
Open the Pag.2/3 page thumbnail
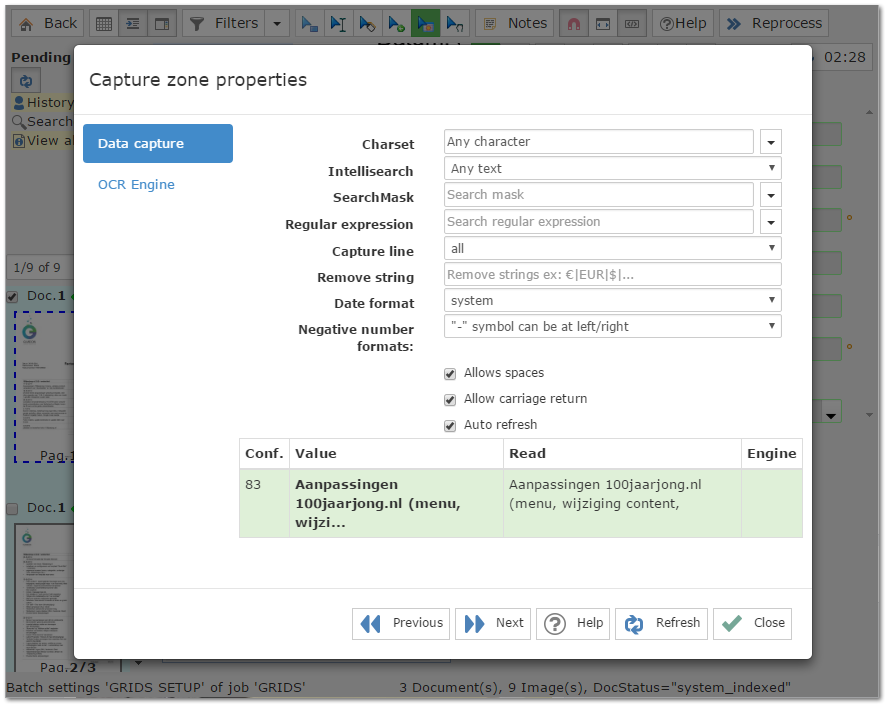pos(44,599)
